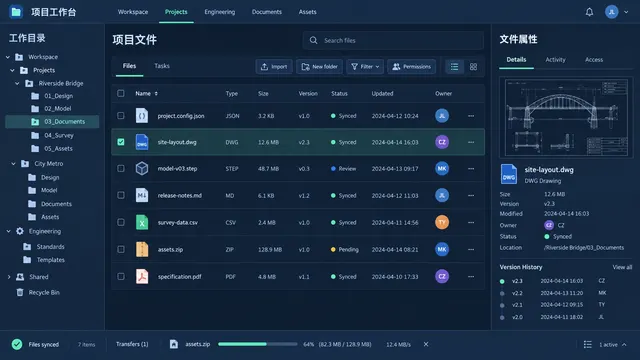Screen dimensions: 640x360
Task: Switch to the Activity tab
Action: point(556,60)
